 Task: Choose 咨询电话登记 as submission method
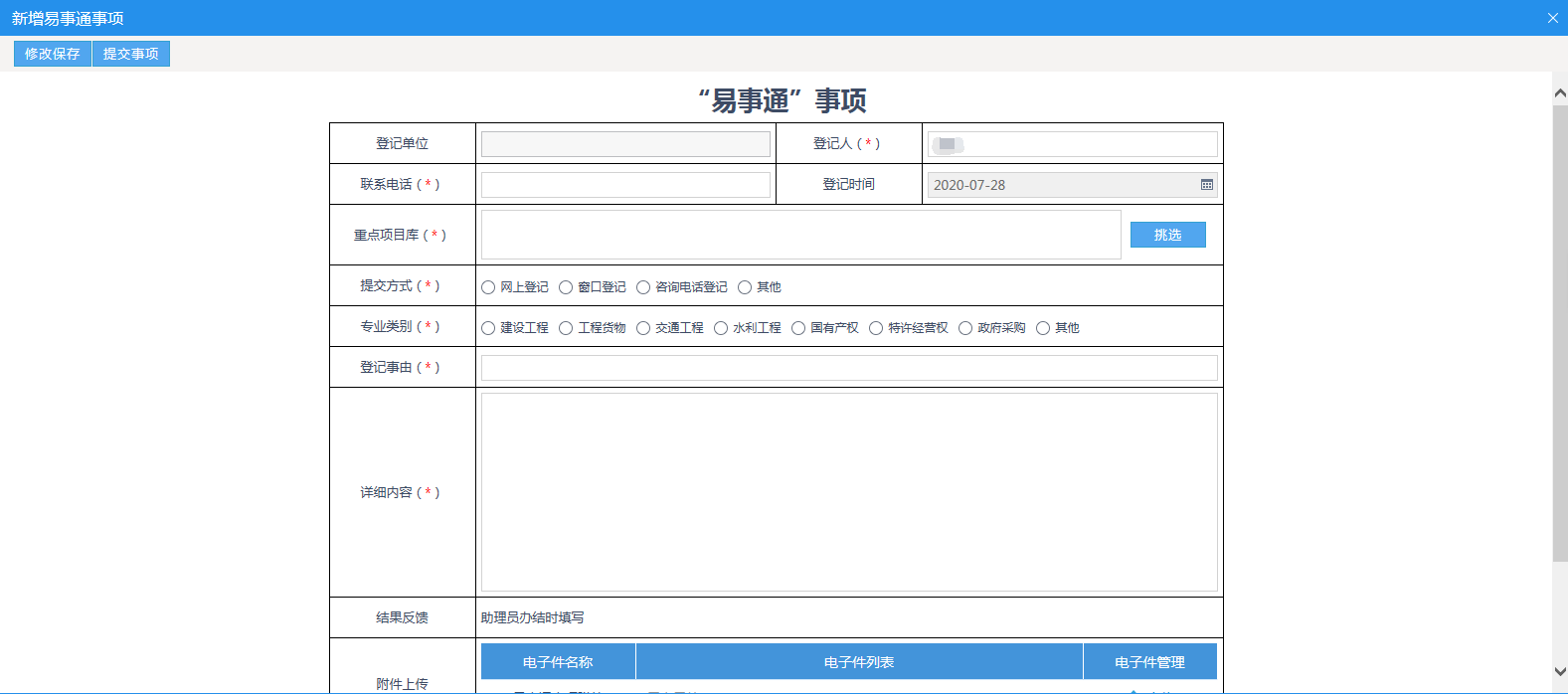coord(643,287)
